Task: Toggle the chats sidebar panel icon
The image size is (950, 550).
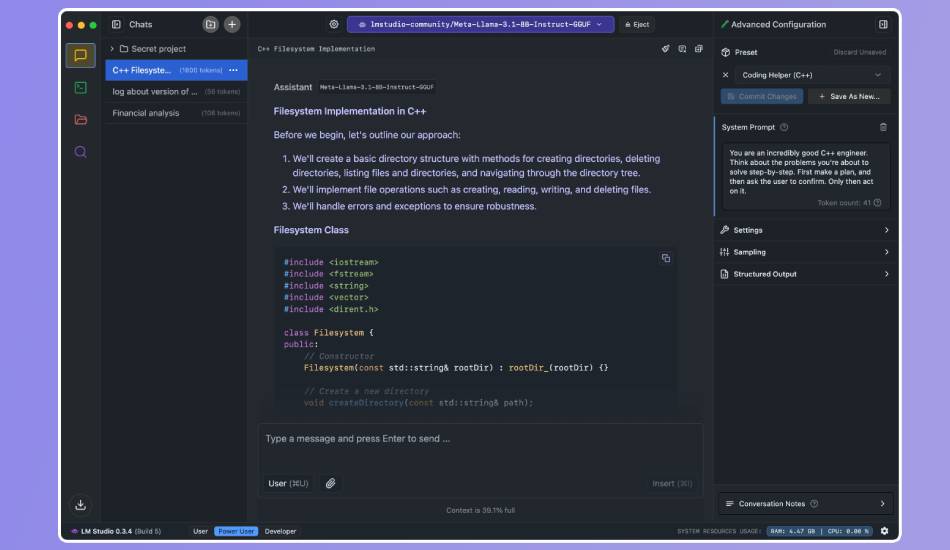Action: pyautogui.click(x=116, y=24)
